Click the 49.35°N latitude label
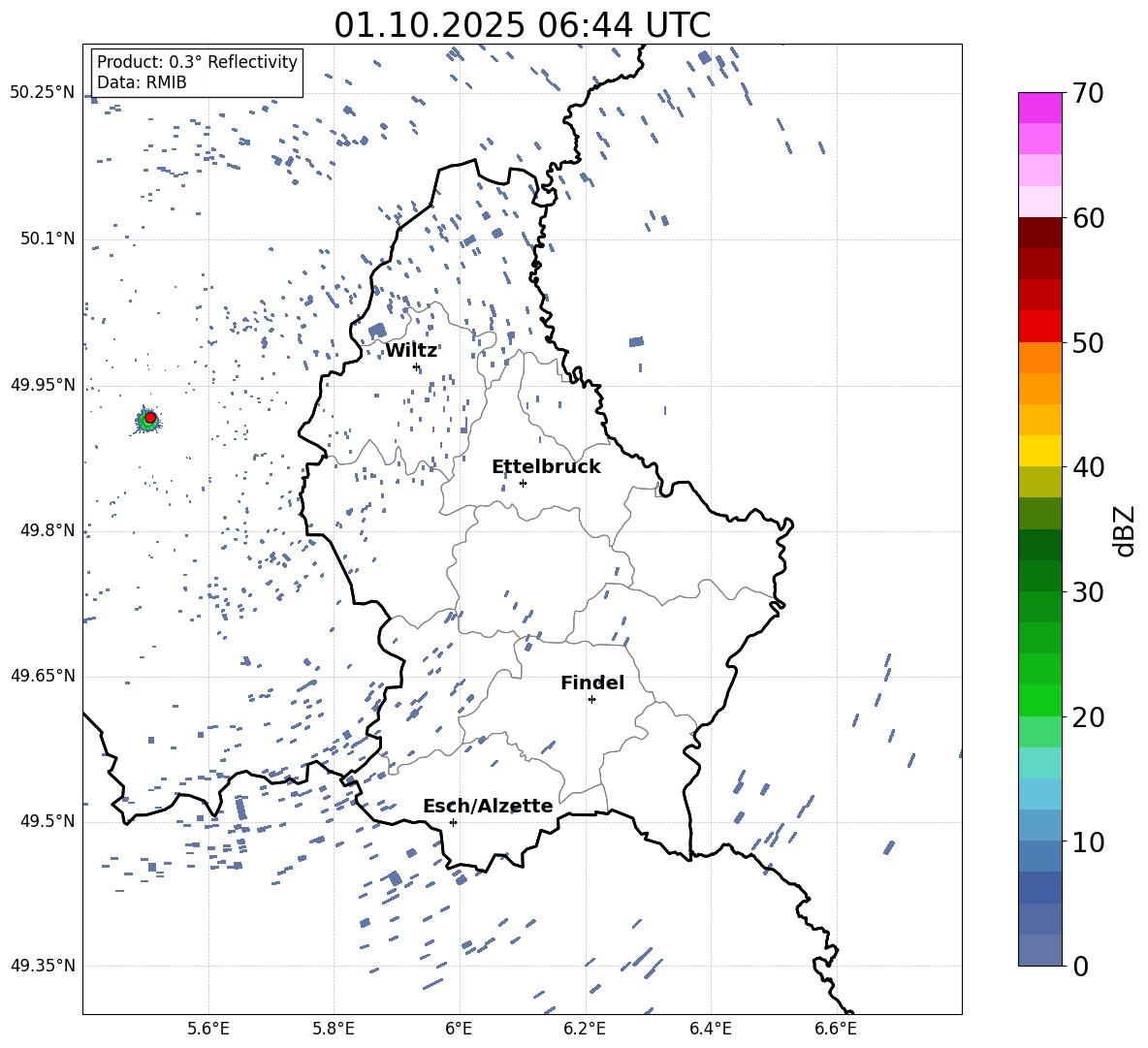Image resolution: width=1148 pixels, height=1048 pixels. [43, 966]
